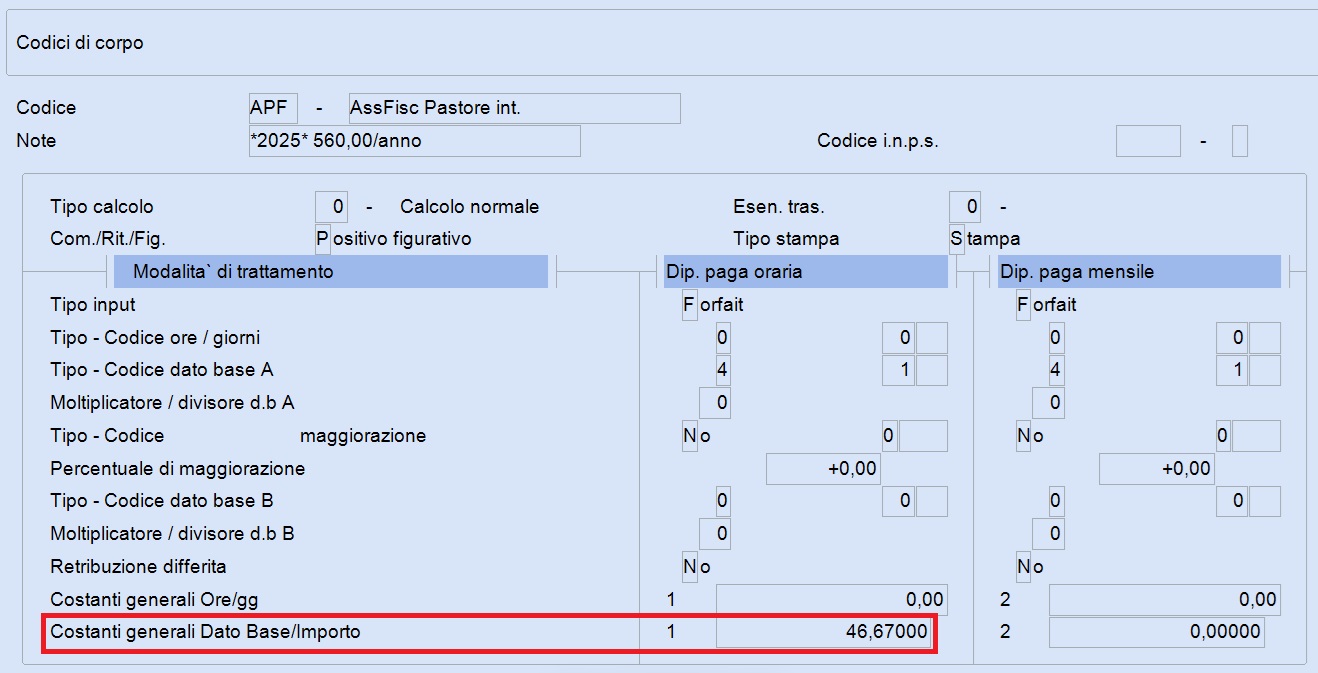Click the 'Tipo calcolo' label

pos(102,207)
